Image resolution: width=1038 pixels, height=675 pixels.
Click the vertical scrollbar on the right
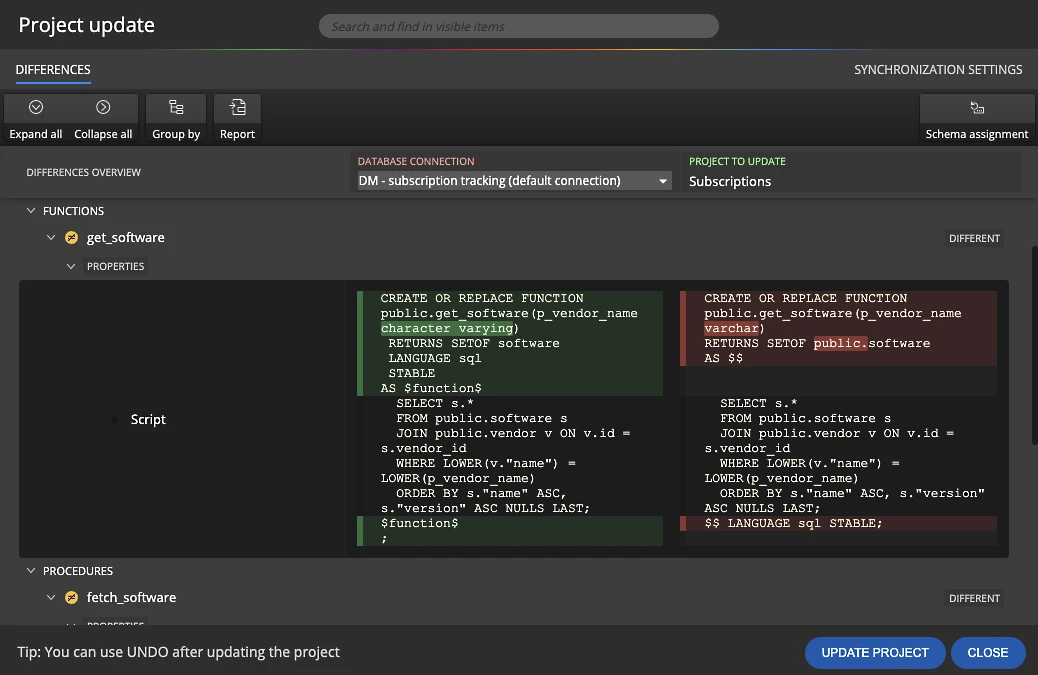click(1034, 345)
